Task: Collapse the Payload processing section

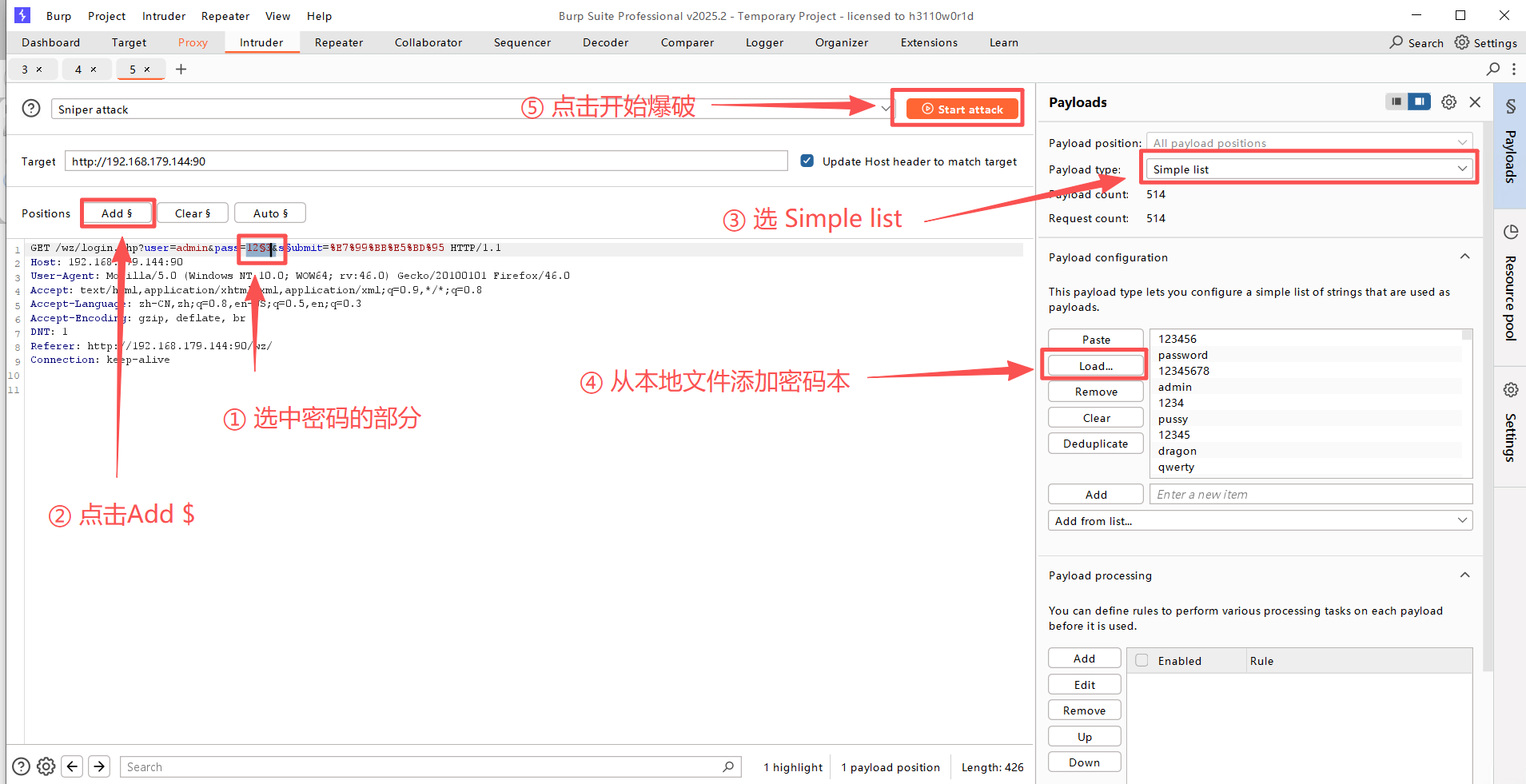Action: (1465, 575)
